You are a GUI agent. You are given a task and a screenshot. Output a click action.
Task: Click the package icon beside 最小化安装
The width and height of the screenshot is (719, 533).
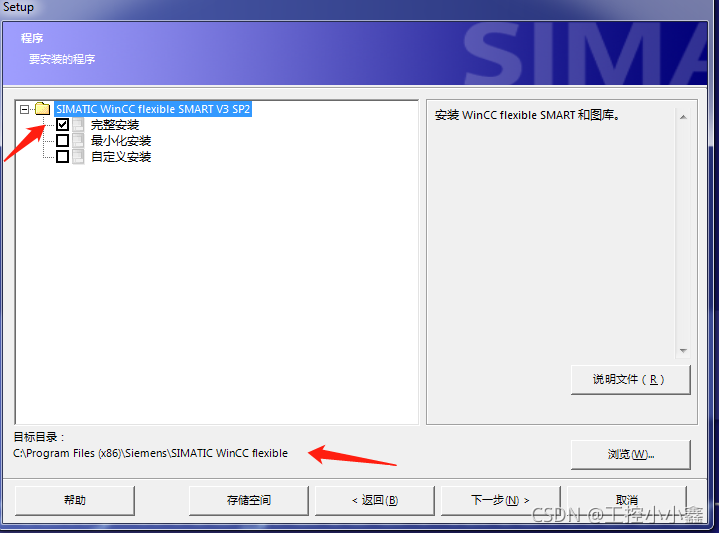tap(78, 141)
